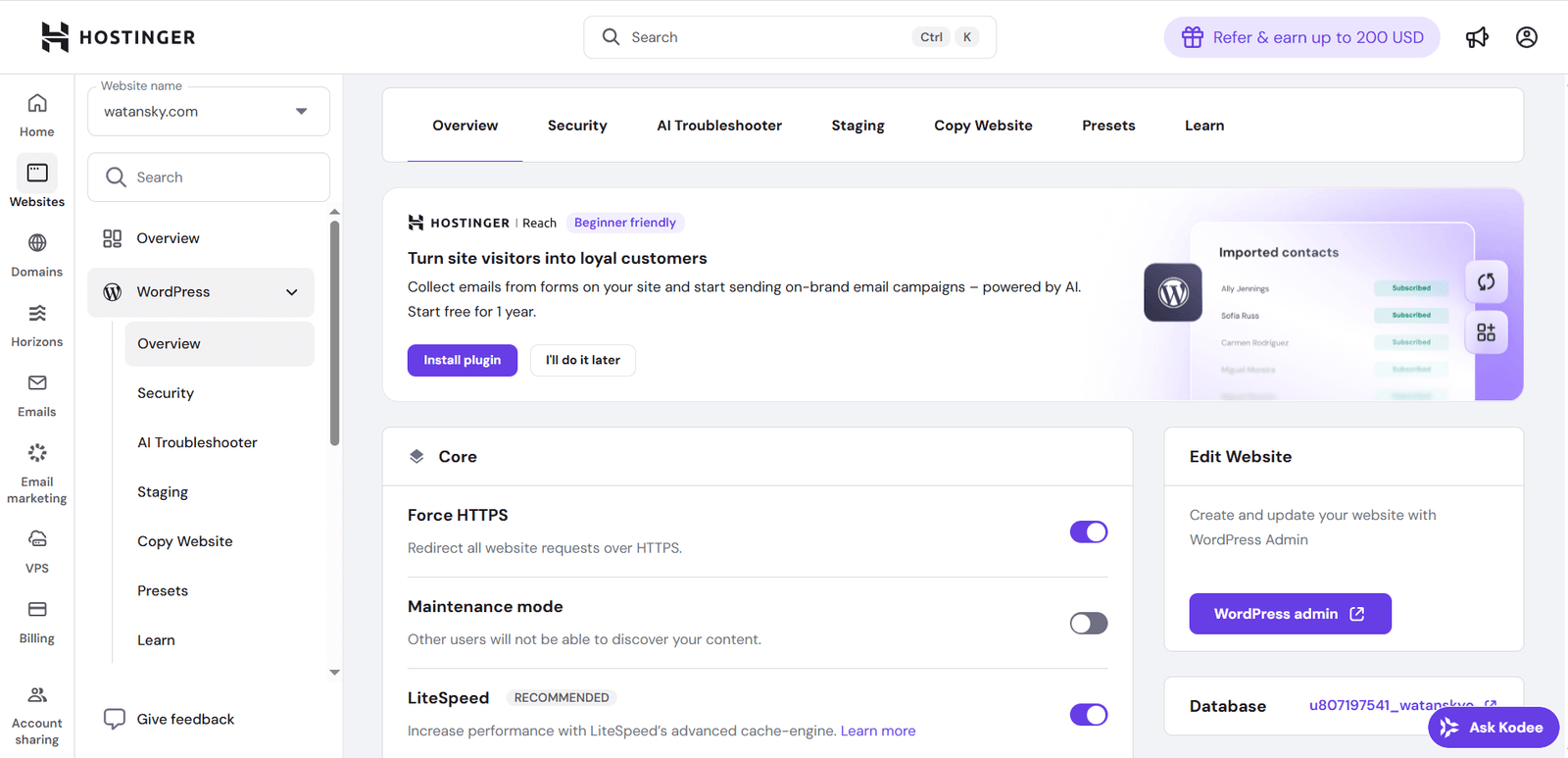
Task: Click the Install plugin button
Action: click(x=463, y=360)
